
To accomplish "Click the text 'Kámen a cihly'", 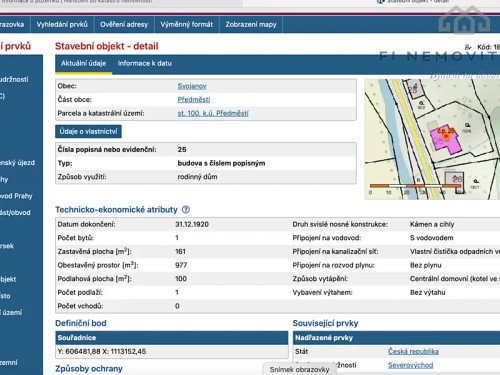I will (432, 224).
